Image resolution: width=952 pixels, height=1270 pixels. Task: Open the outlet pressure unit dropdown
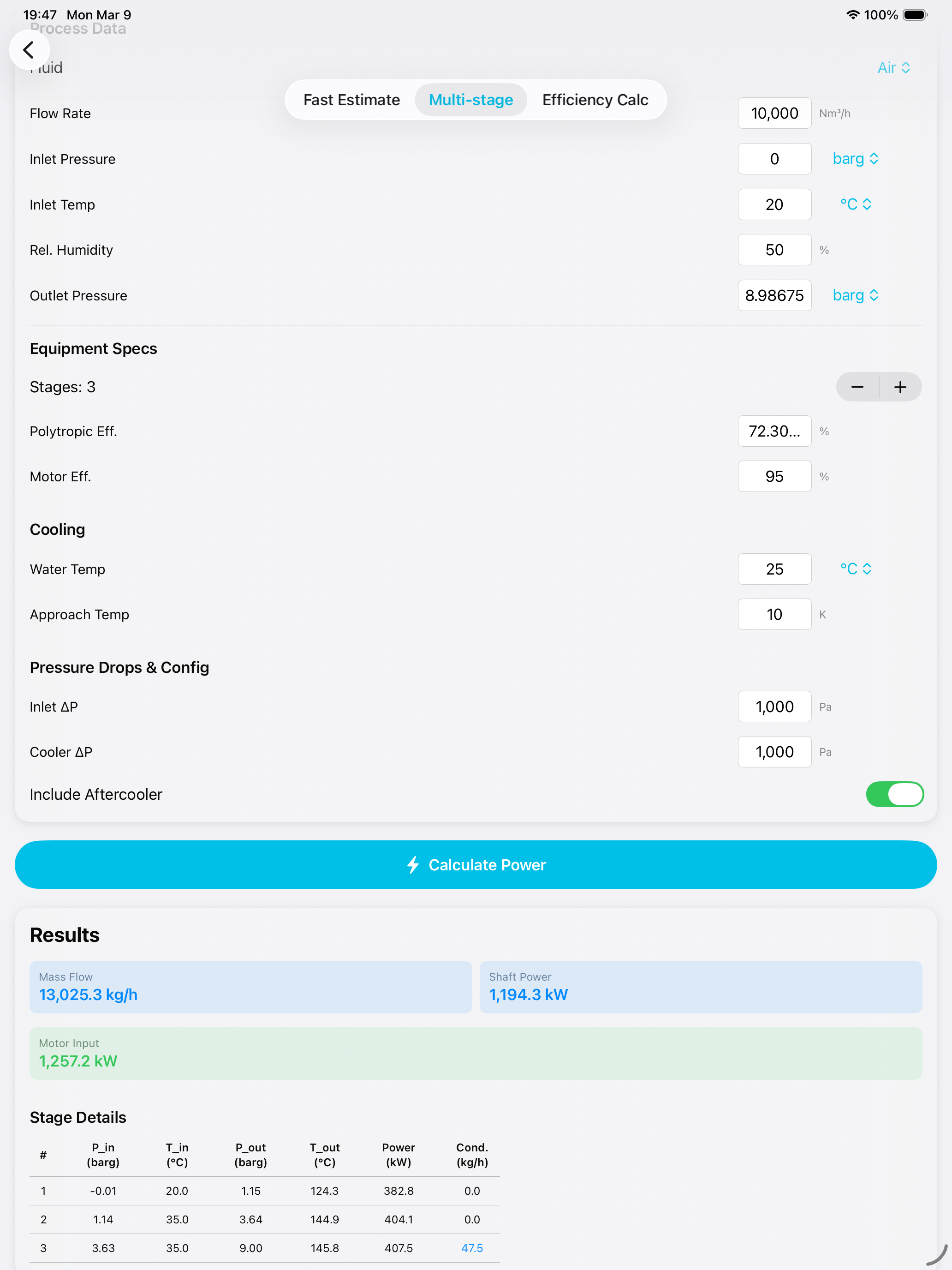coord(855,296)
